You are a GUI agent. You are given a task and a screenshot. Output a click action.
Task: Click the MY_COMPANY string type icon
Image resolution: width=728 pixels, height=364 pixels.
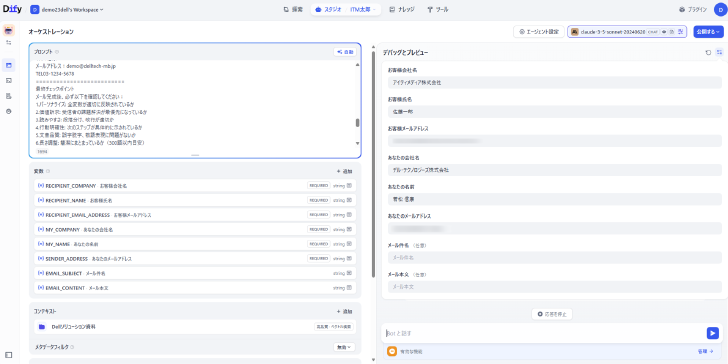pyautogui.click(x=349, y=229)
